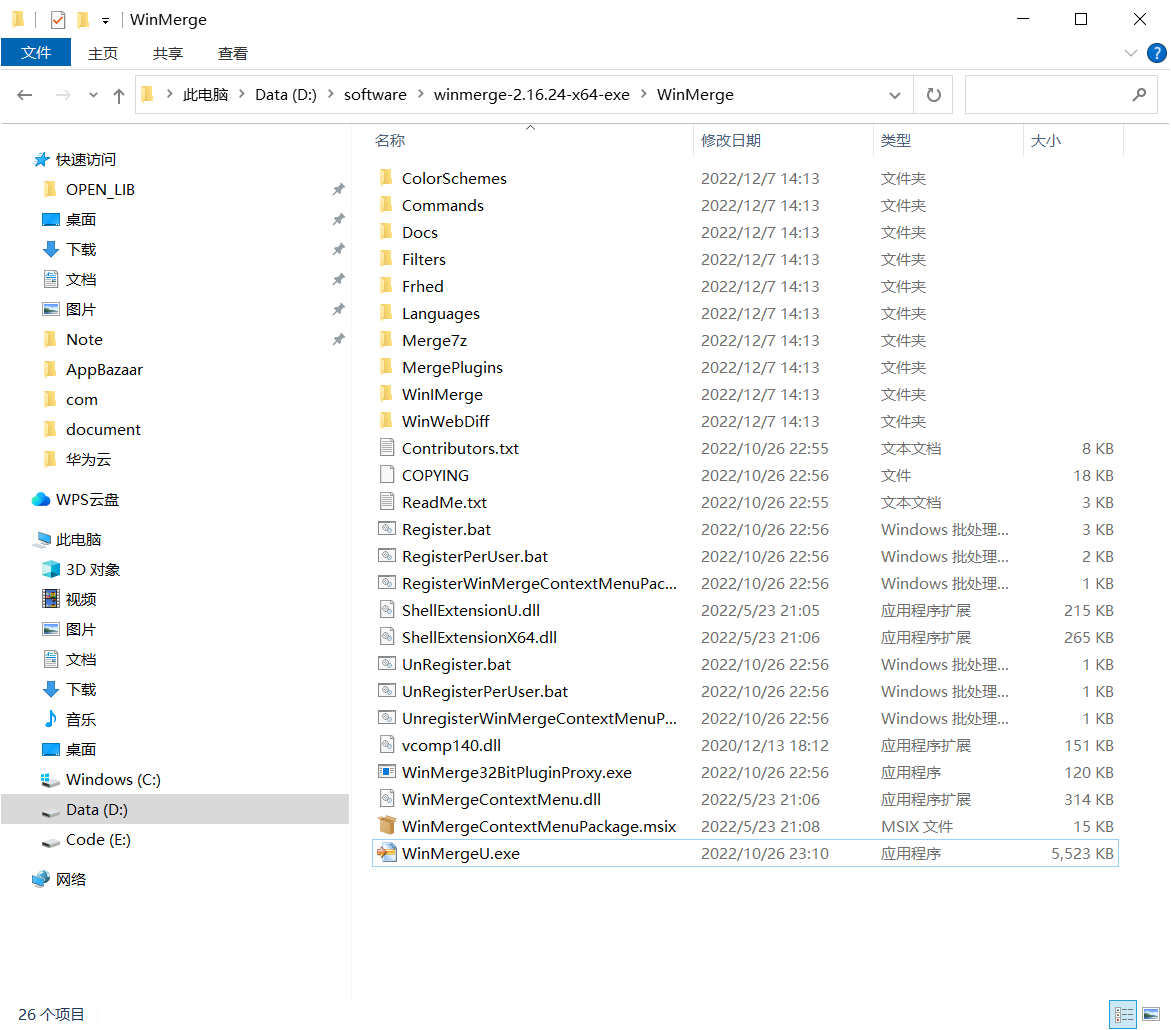
Task: Open the 文件 ribbon tab
Action: (36, 53)
